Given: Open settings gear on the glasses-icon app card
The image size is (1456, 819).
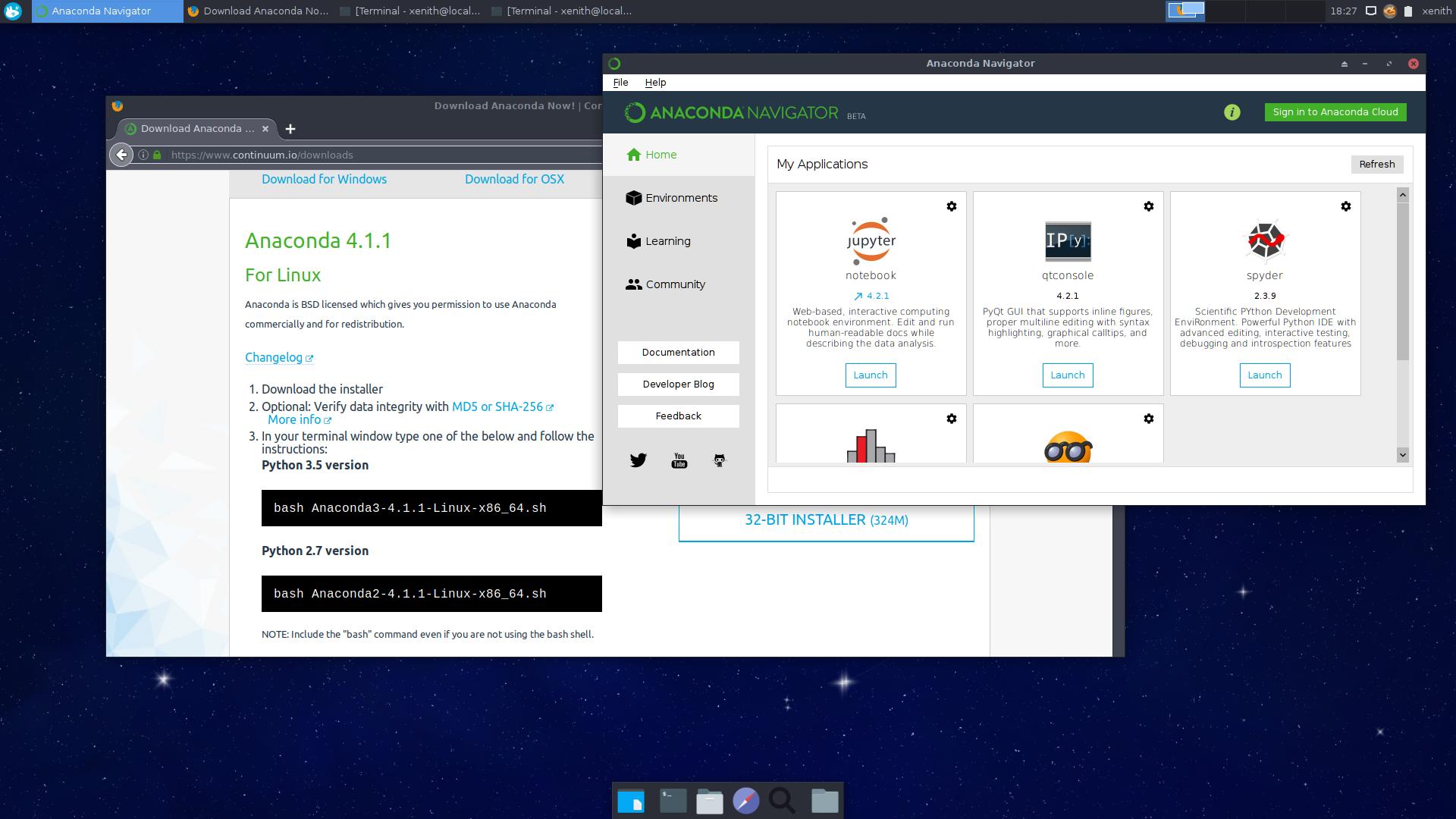Looking at the screenshot, I should point(1148,419).
